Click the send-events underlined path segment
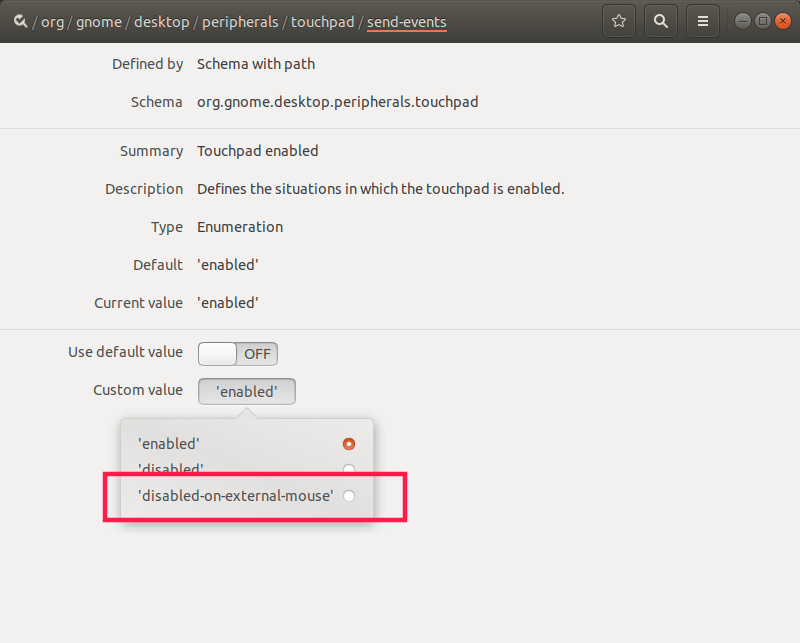This screenshot has height=643, width=800. click(406, 21)
